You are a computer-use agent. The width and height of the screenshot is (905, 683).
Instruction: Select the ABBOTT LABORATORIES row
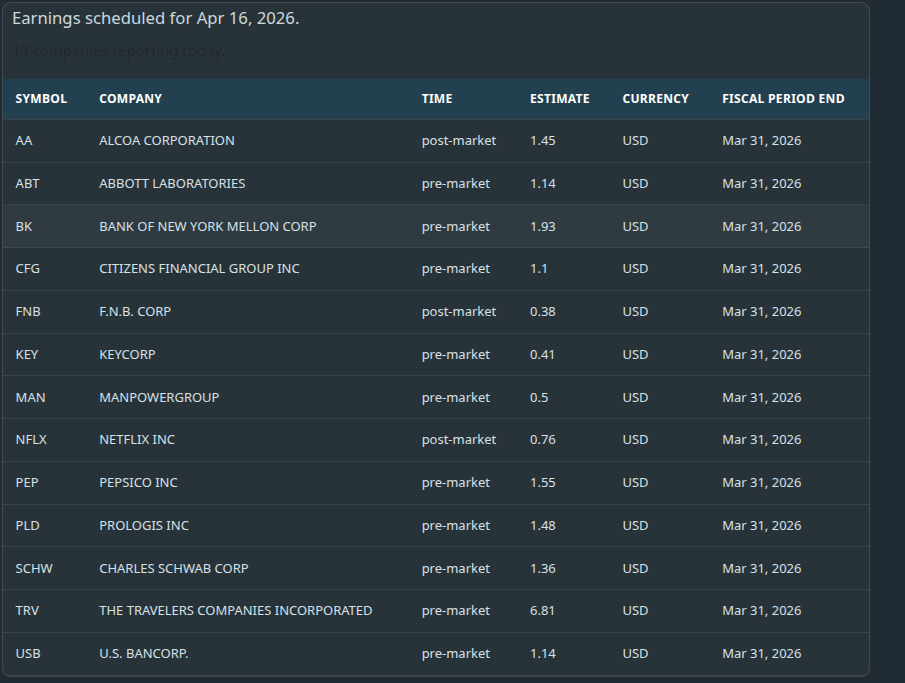[172, 184]
